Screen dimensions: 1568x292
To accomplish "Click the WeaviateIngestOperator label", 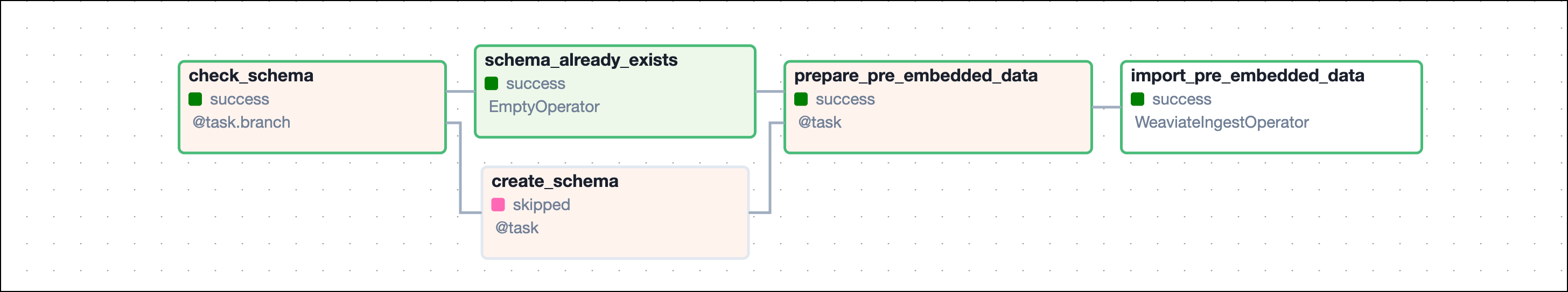I will pos(1221,122).
